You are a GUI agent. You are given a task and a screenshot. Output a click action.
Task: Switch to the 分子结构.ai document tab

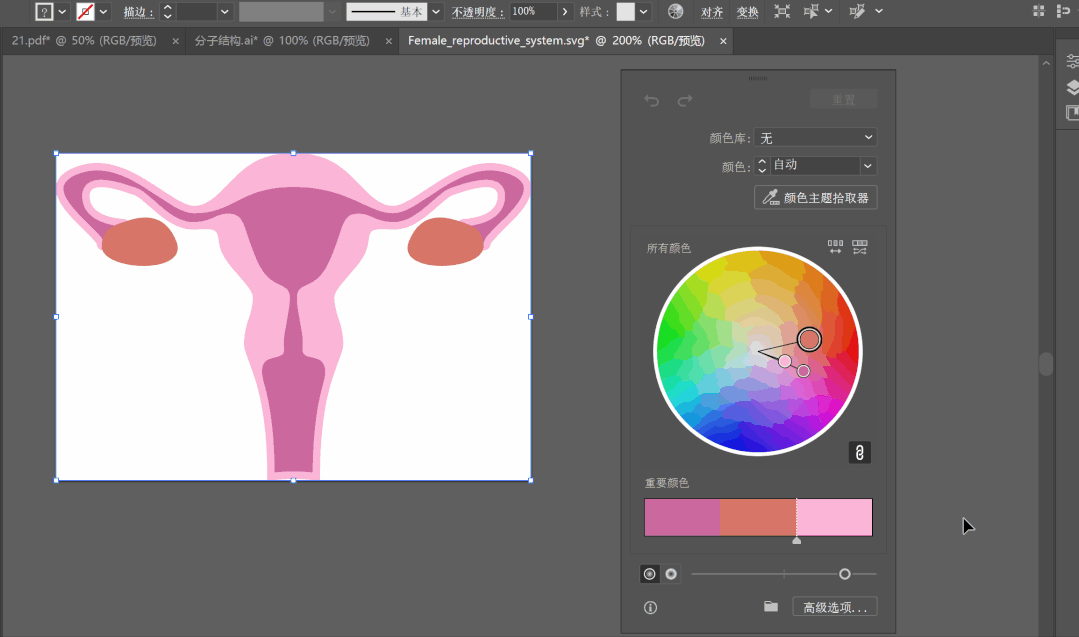[281, 41]
